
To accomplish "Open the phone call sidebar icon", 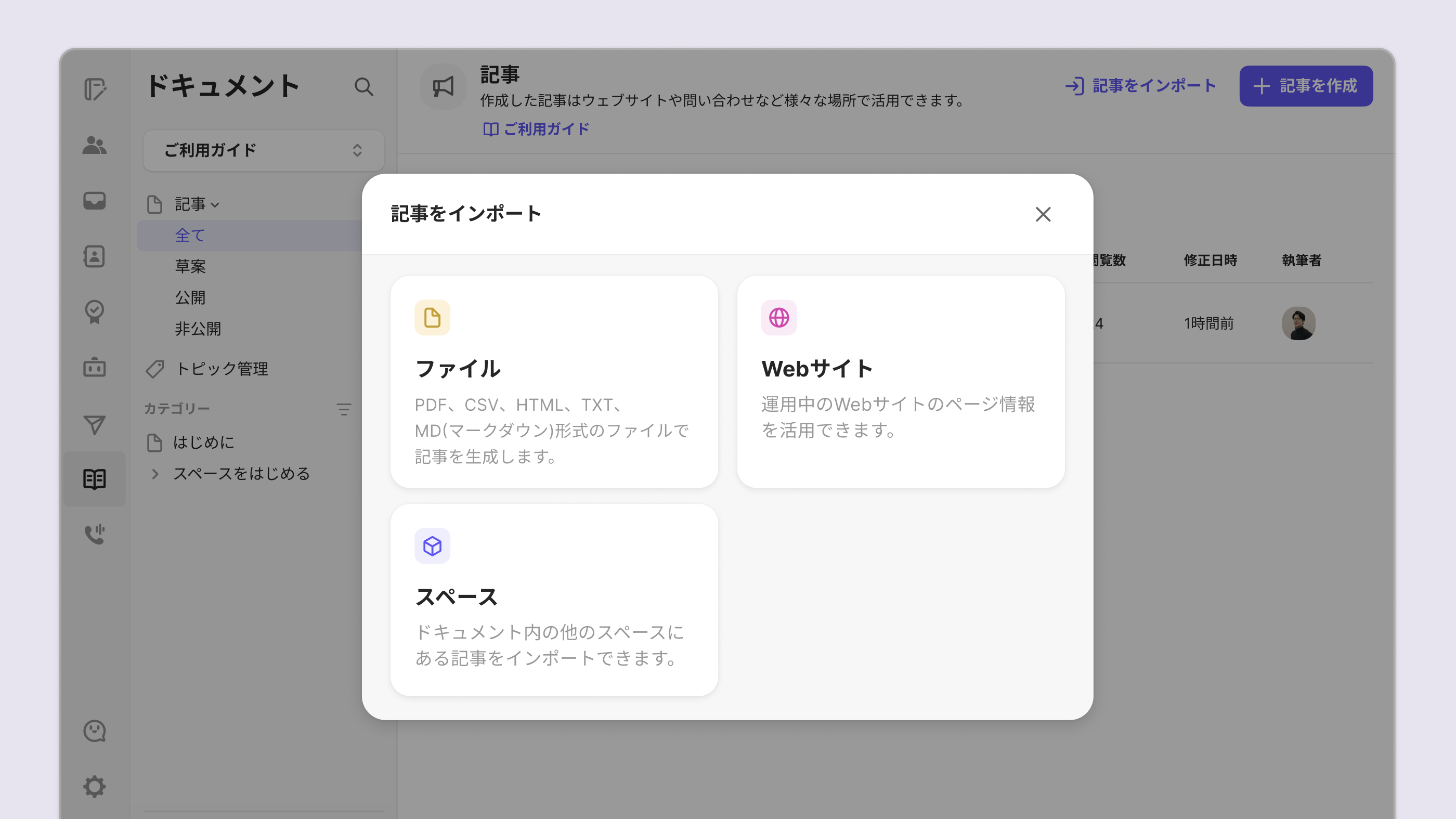I will (95, 534).
